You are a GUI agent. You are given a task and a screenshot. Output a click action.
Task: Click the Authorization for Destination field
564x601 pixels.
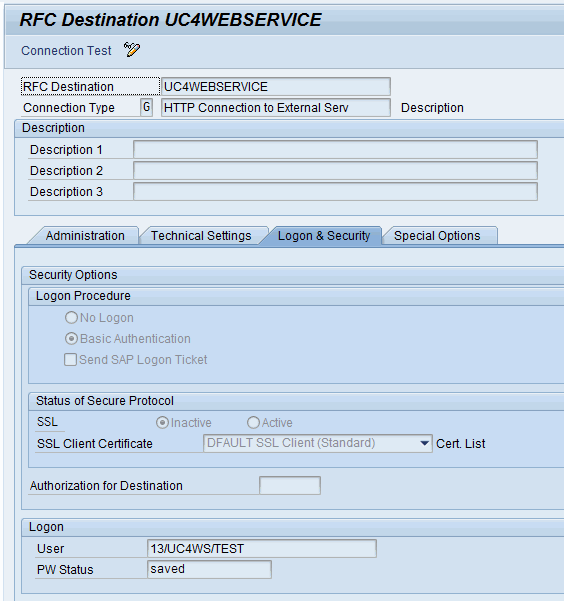290,485
